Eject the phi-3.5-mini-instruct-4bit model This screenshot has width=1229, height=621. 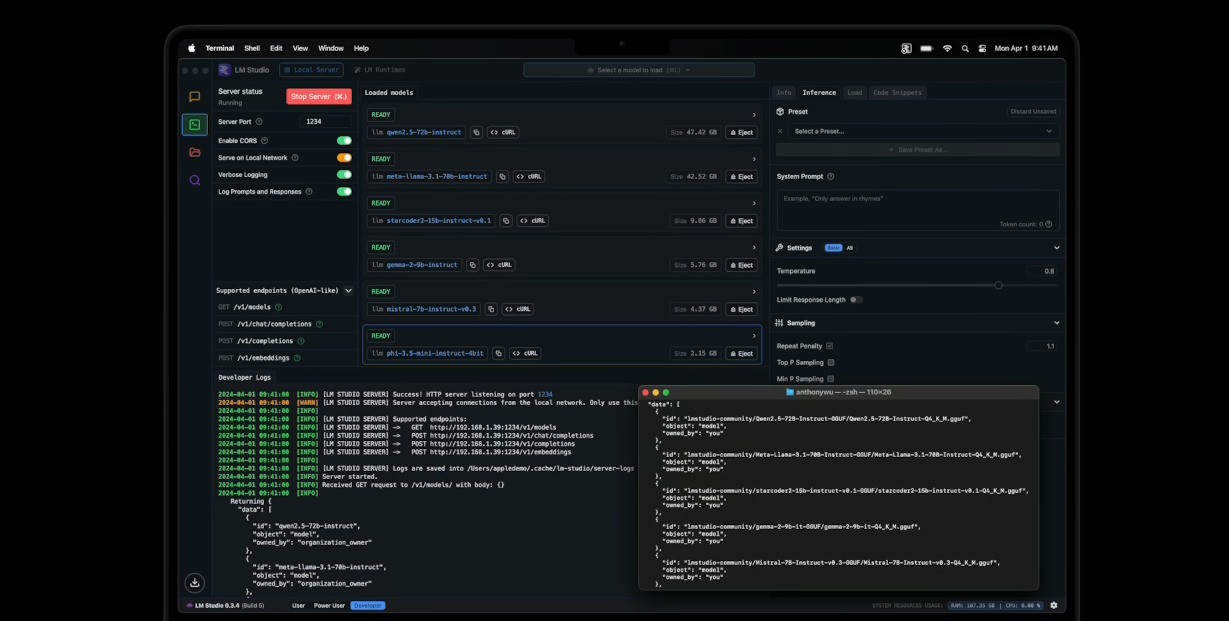pyautogui.click(x=741, y=353)
